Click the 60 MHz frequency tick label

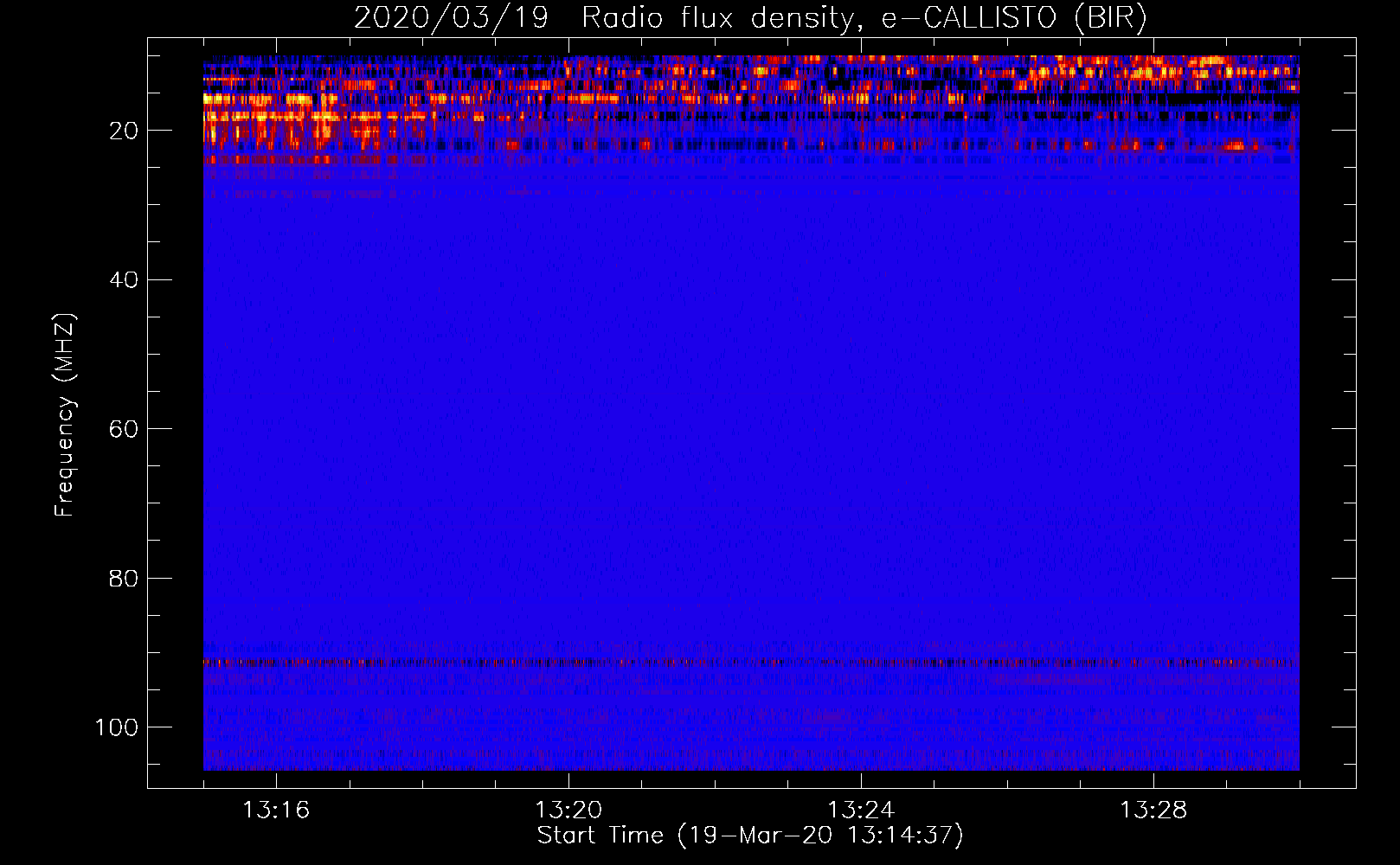pos(124,429)
